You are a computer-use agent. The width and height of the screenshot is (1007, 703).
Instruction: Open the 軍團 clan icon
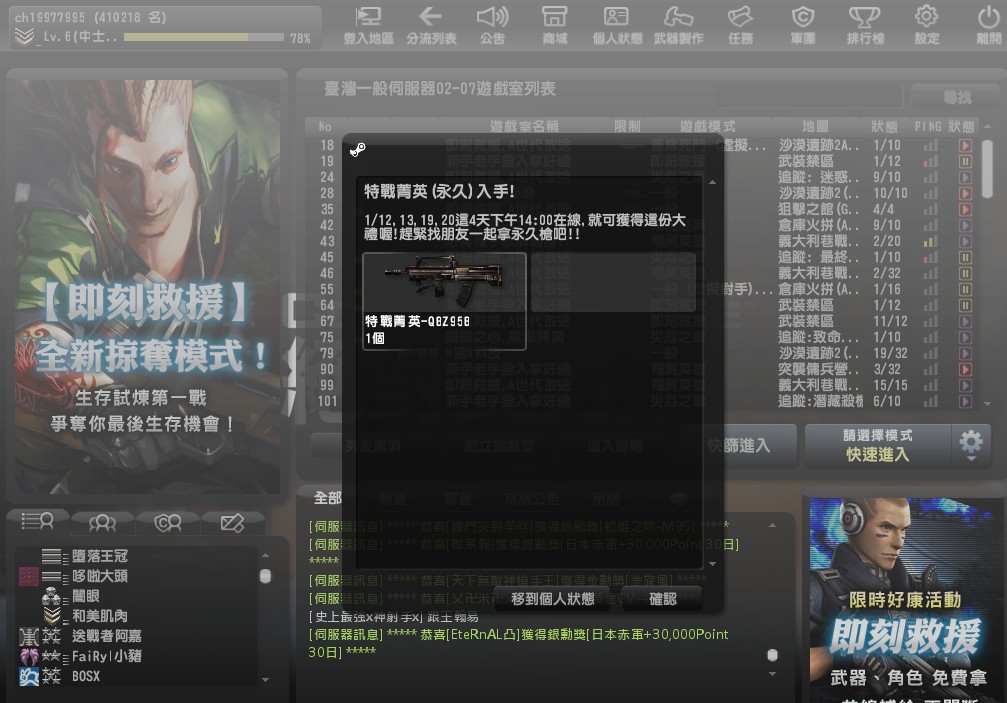tap(803, 24)
